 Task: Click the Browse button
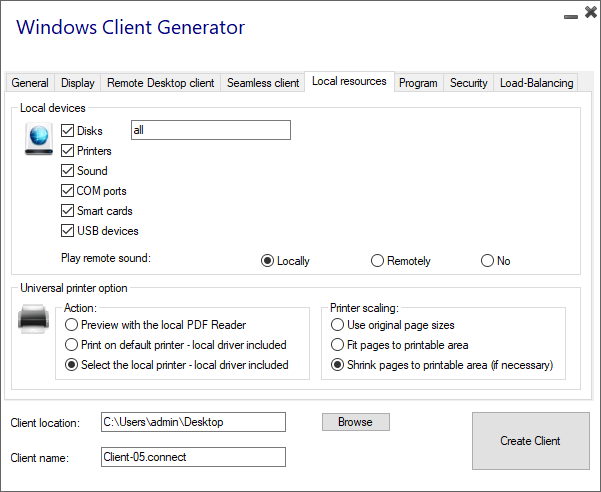tap(355, 422)
